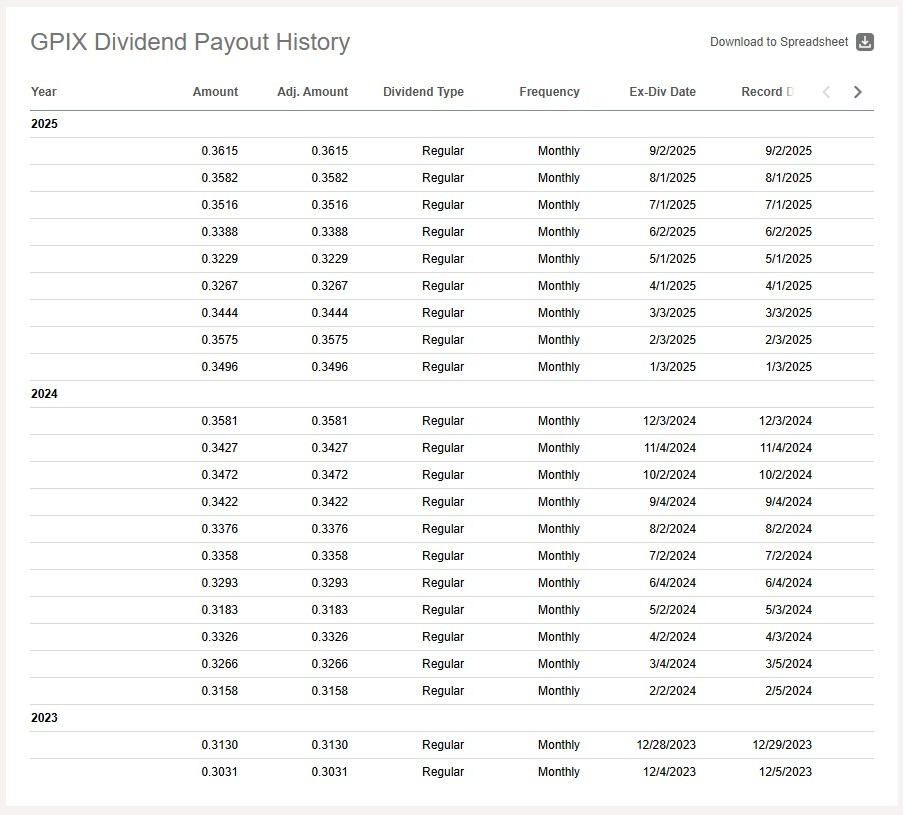Click the Year column header
The image size is (903, 815).
tap(44, 92)
